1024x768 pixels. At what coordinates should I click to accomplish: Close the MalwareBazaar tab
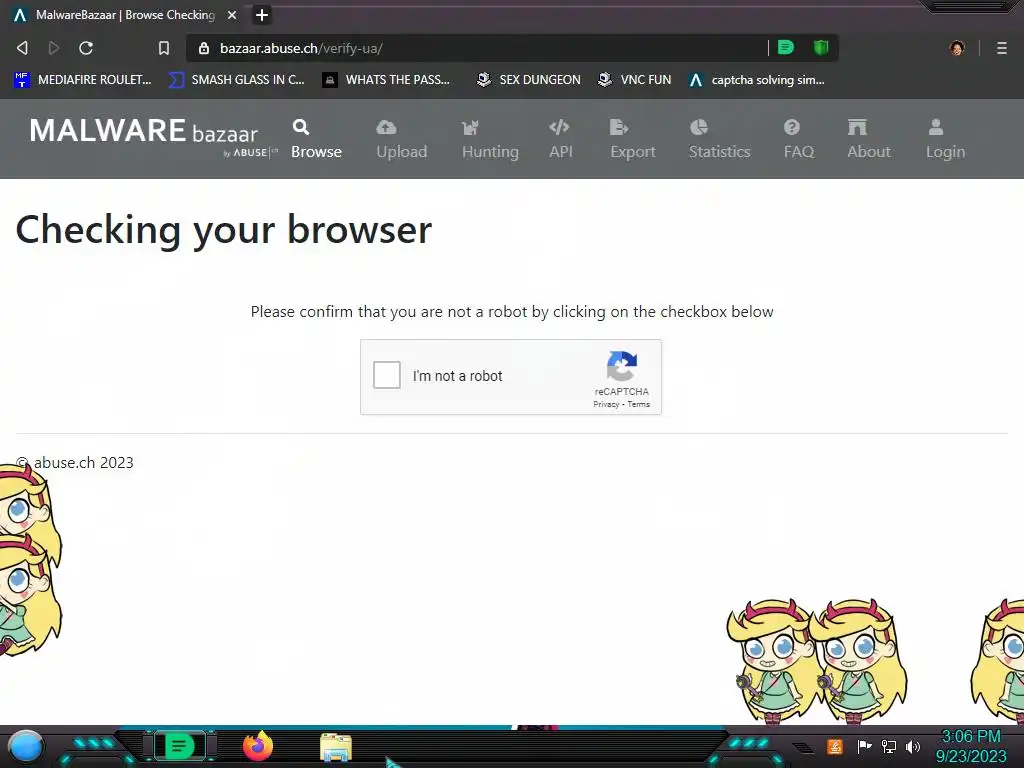coord(232,15)
